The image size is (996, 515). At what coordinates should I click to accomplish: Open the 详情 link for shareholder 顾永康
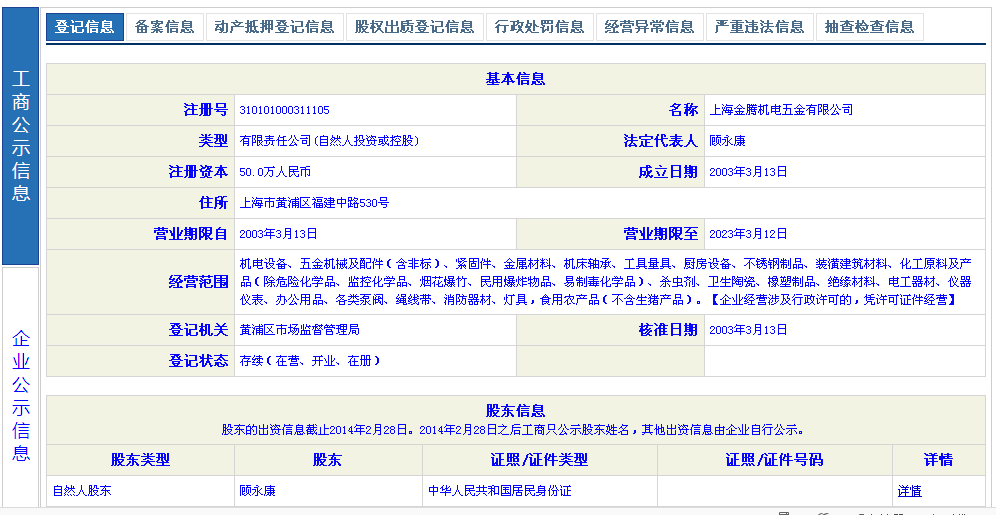[x=909, y=491]
